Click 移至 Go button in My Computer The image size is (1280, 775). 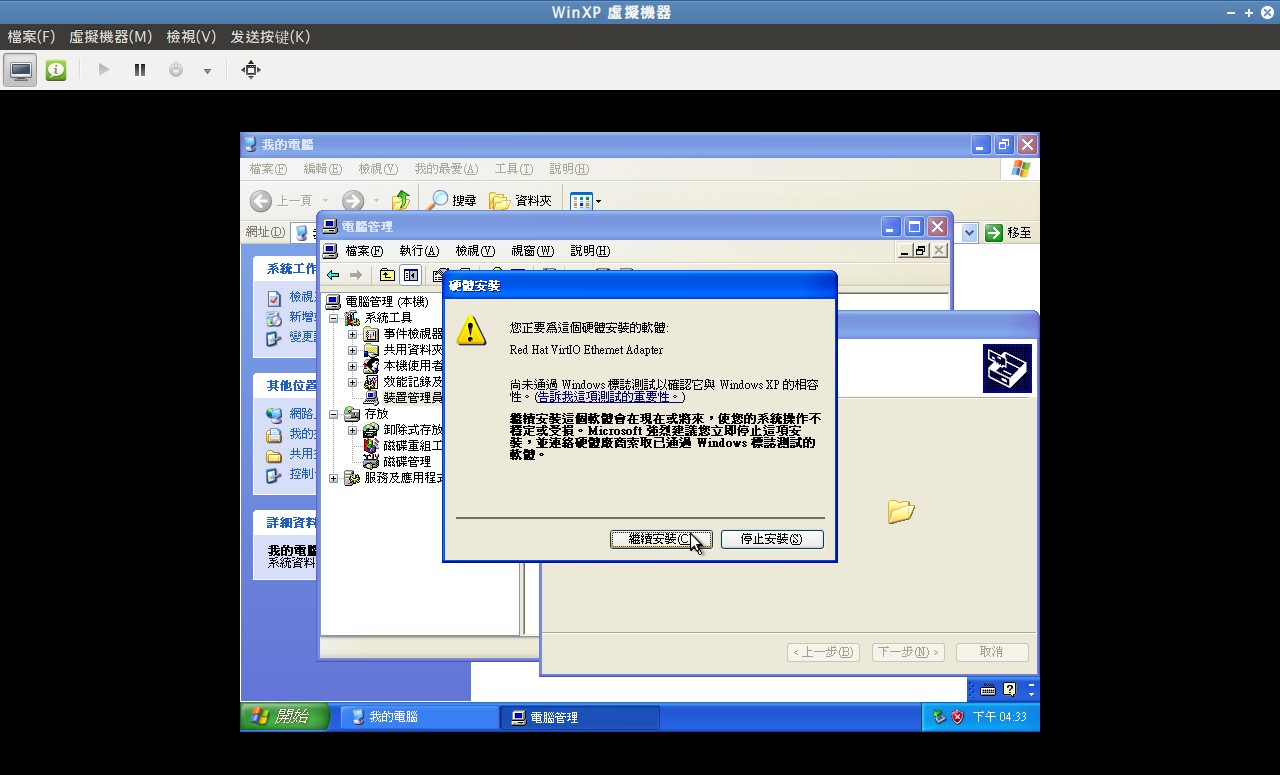click(1009, 232)
